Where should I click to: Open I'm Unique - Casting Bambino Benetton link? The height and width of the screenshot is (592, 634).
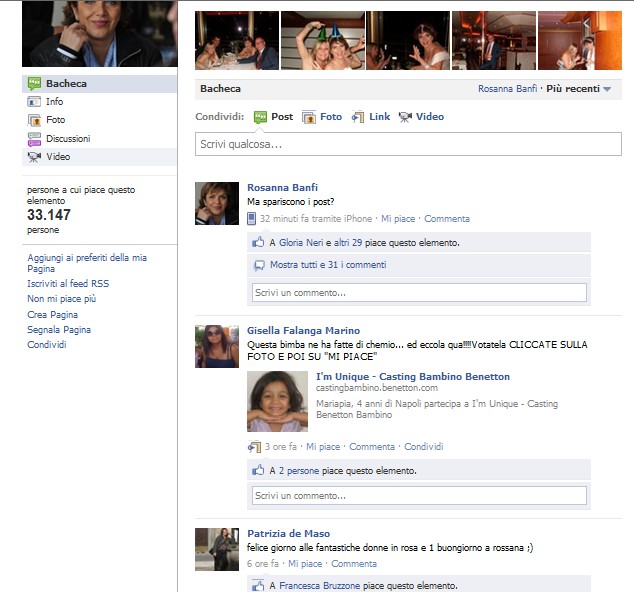click(413, 376)
